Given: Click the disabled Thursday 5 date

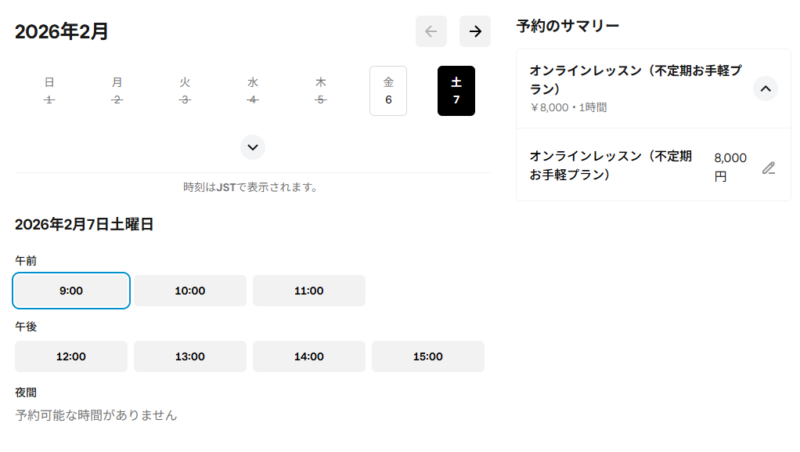Looking at the screenshot, I should click(321, 91).
